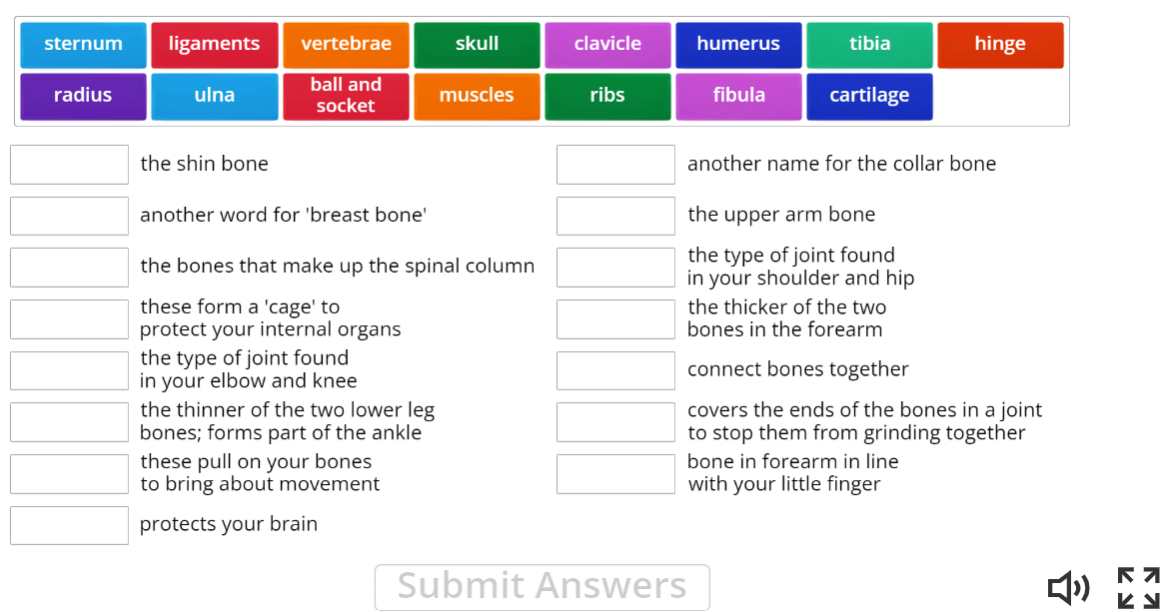Pick the 'radius' tile
The width and height of the screenshot is (1163, 612).
pyautogui.click(x=83, y=96)
